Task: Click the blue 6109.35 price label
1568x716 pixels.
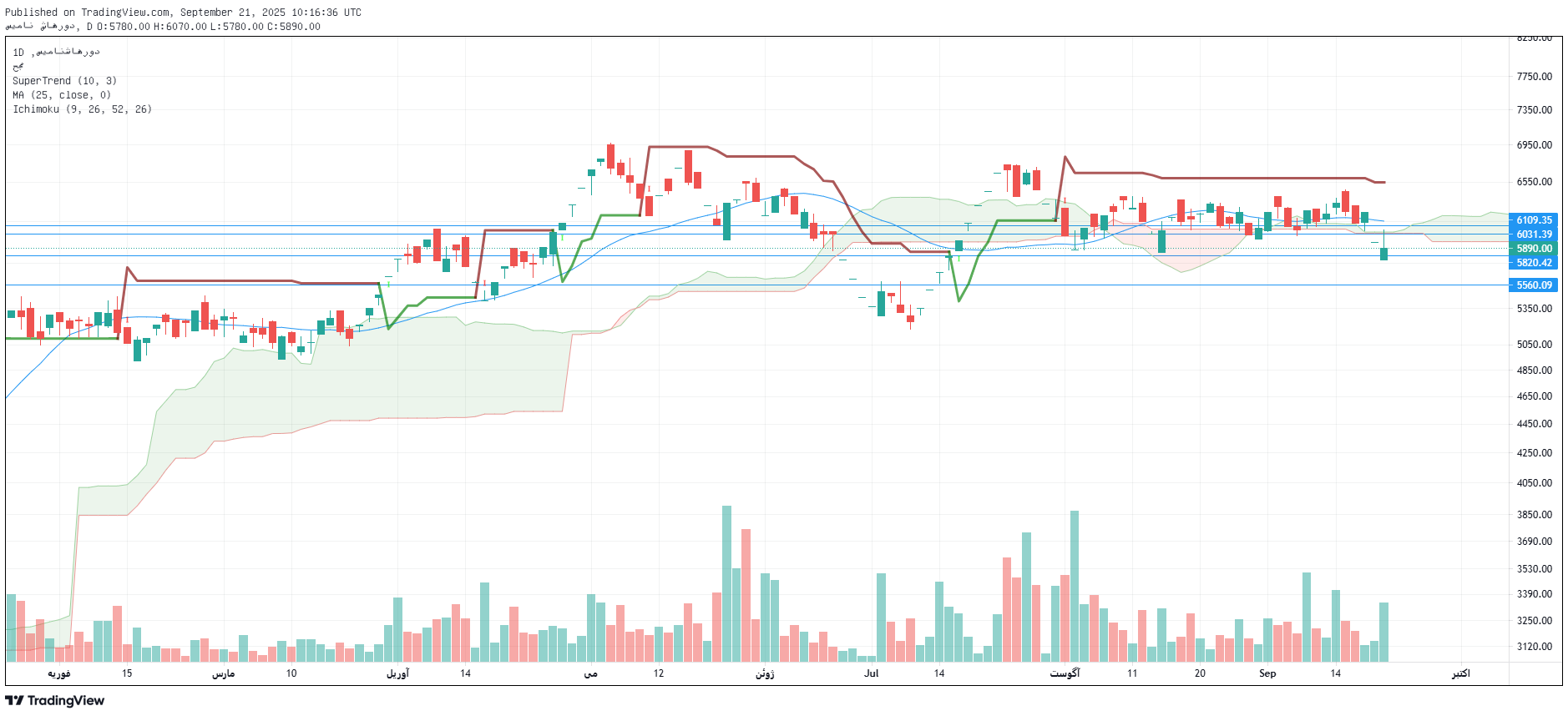Action: click(x=1534, y=220)
